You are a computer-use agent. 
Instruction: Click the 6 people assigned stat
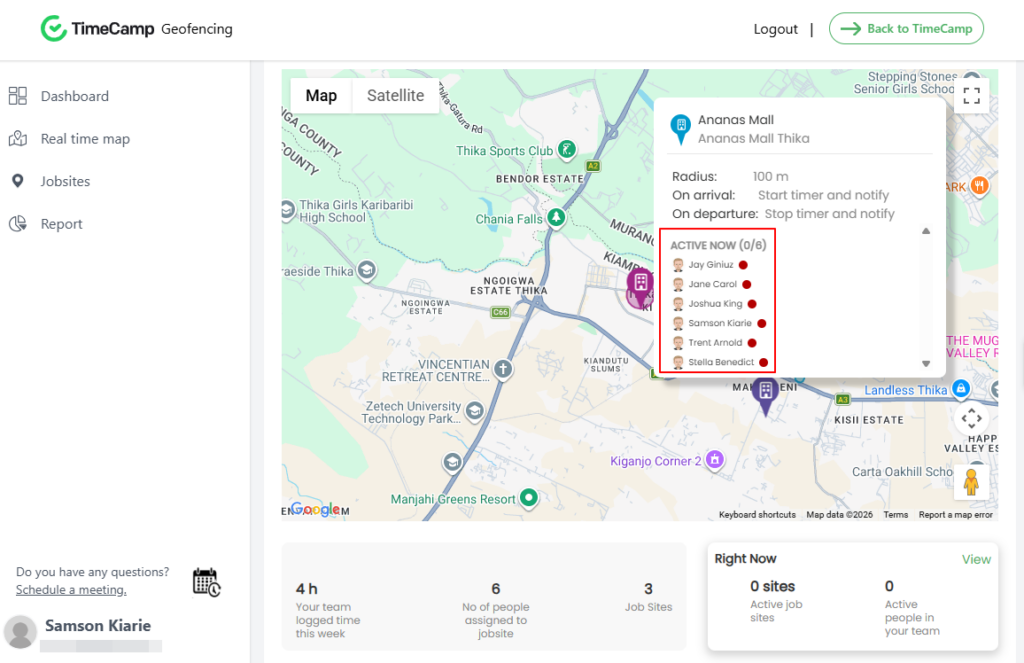tap(496, 610)
